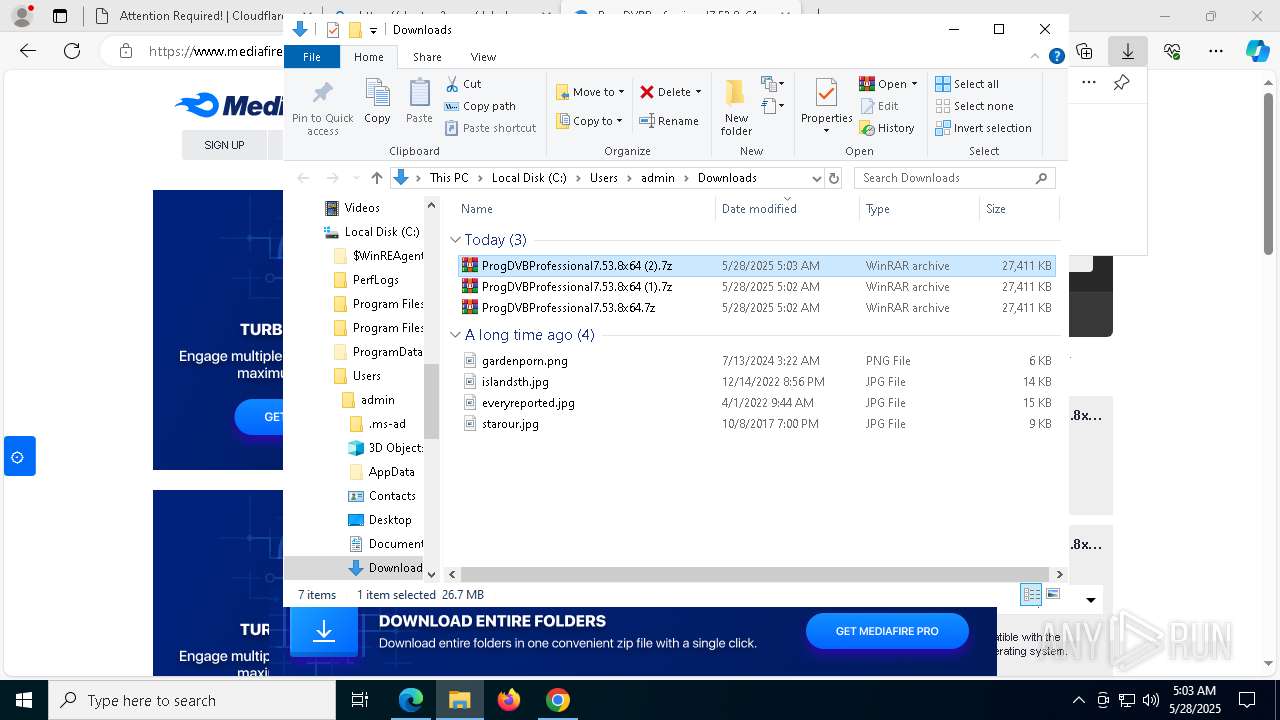Click Paste shortcut in ribbon
The height and width of the screenshot is (720, 1280).
coord(490,128)
